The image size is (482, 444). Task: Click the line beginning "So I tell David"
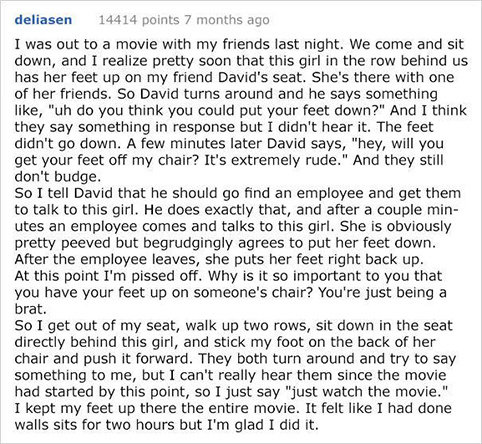(238, 193)
